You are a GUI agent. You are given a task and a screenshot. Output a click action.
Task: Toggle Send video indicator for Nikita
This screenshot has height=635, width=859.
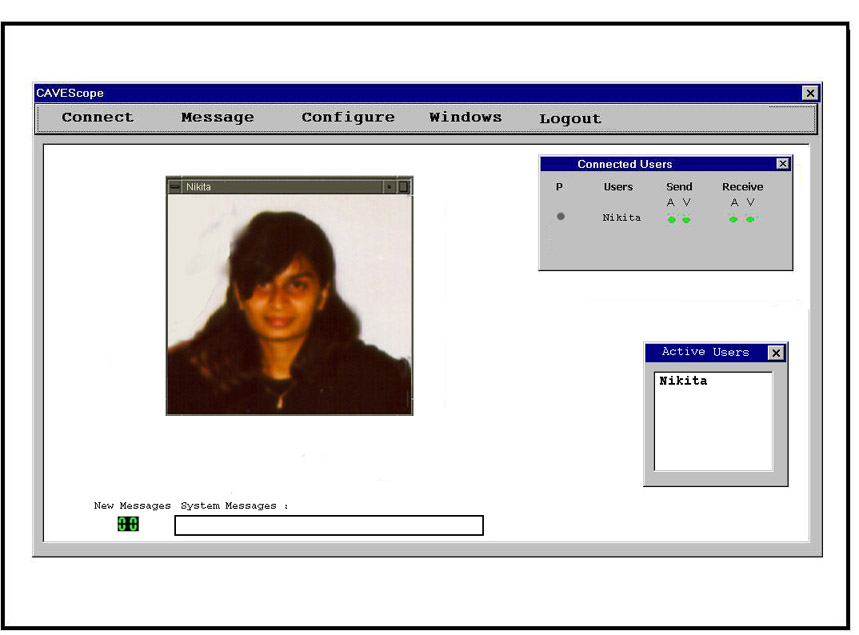coord(686,219)
